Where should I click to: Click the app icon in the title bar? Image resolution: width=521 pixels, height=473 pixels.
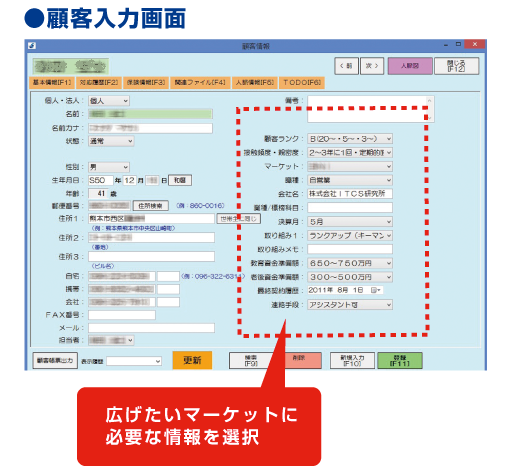(32, 45)
